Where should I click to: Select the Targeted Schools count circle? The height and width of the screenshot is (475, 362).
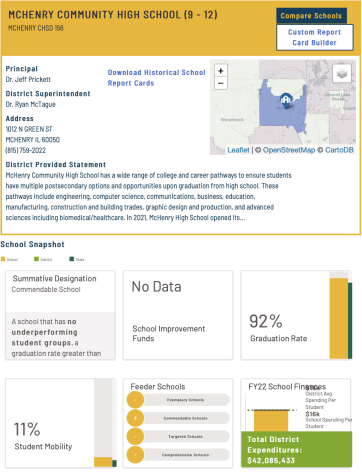135,436
